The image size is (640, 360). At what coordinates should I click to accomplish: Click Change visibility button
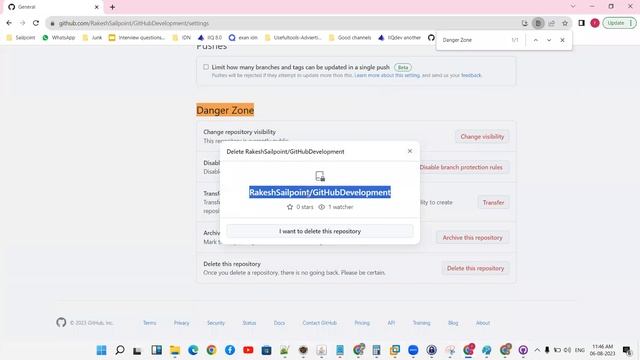click(x=482, y=137)
